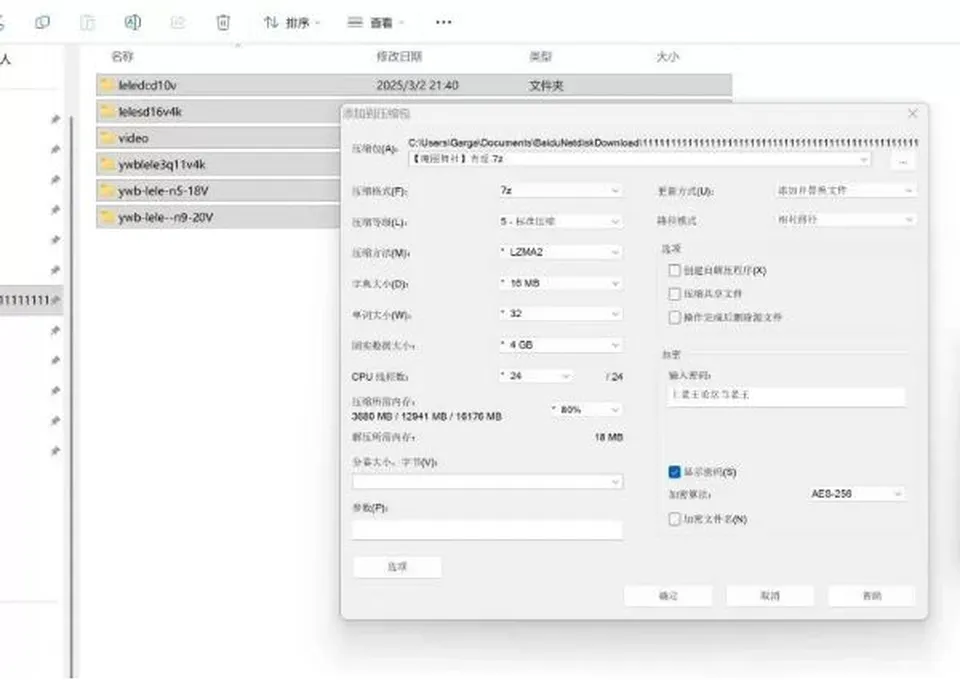Open the three-dot more options menu
960x680 pixels.
(x=443, y=23)
